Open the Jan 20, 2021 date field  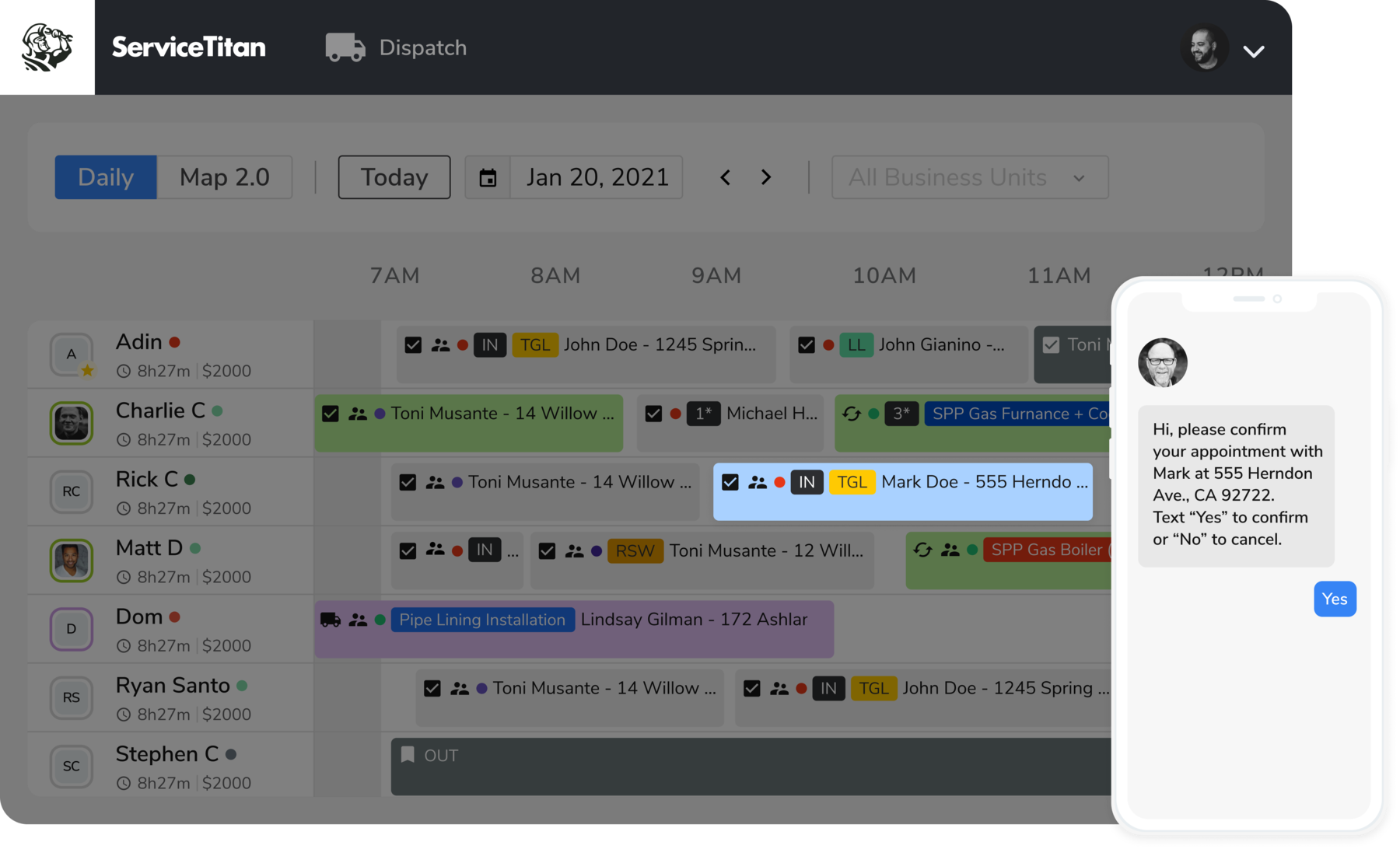click(x=597, y=177)
